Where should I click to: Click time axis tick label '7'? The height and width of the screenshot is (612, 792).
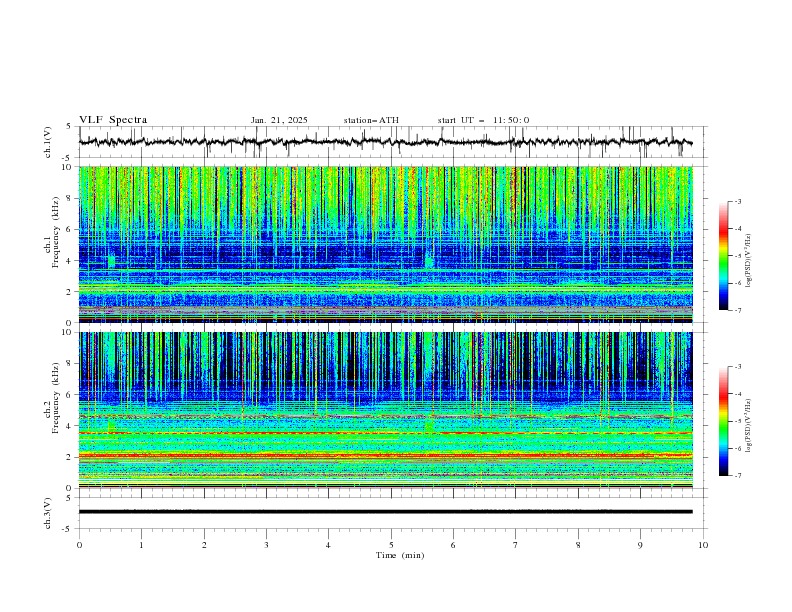click(516, 545)
